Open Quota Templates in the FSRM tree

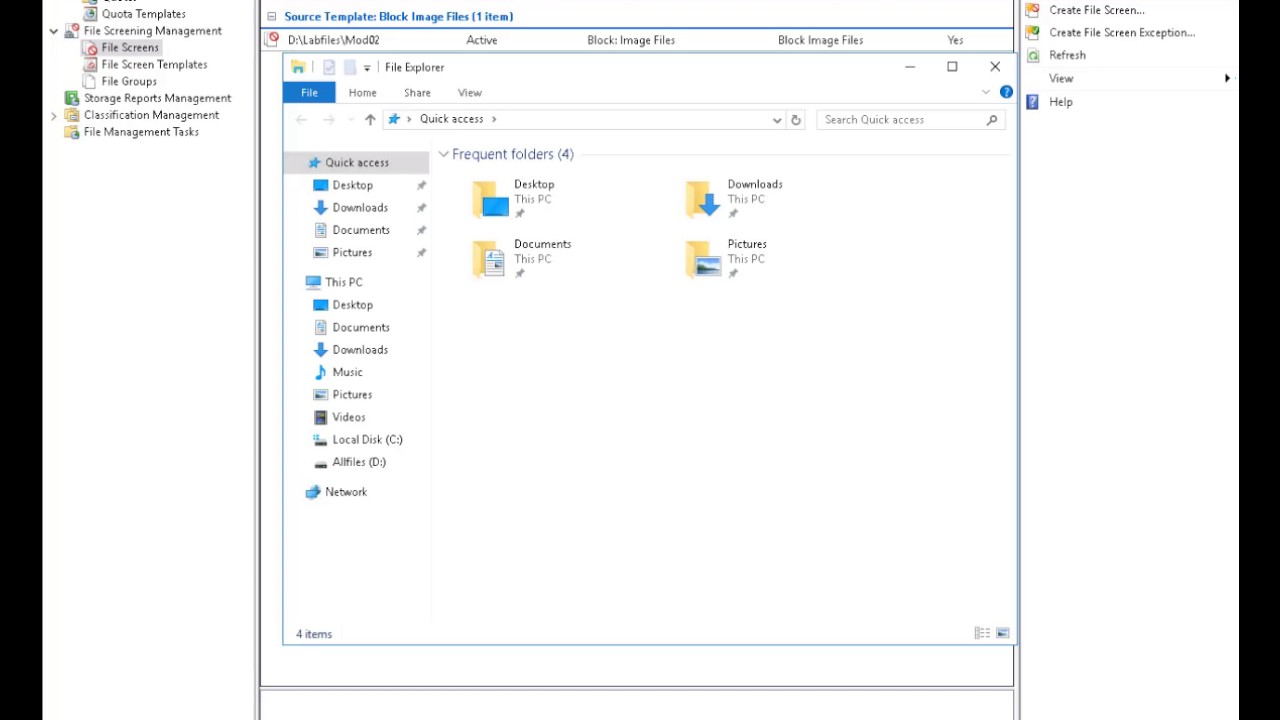pyautogui.click(x=143, y=14)
